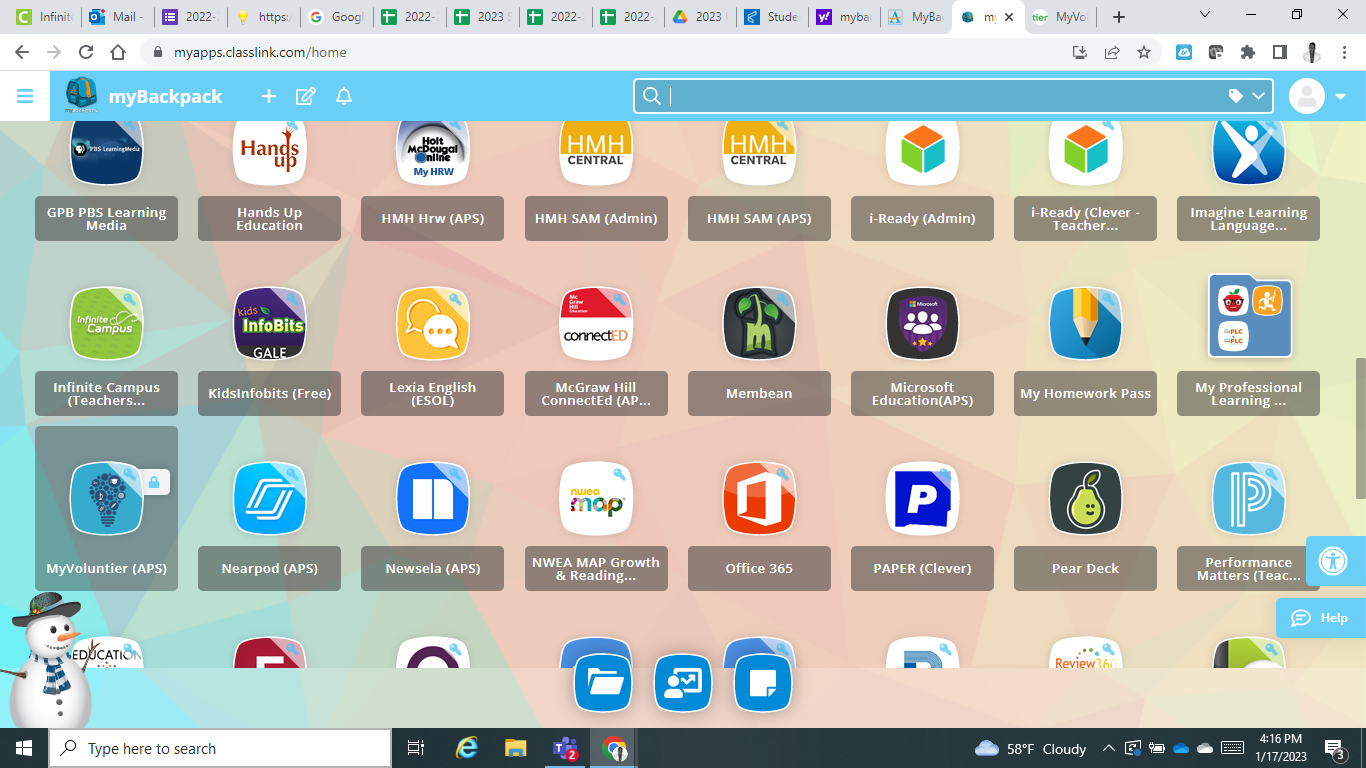The height and width of the screenshot is (768, 1366).
Task: Open HMH Hrw (APS) app icon
Action: 433,152
